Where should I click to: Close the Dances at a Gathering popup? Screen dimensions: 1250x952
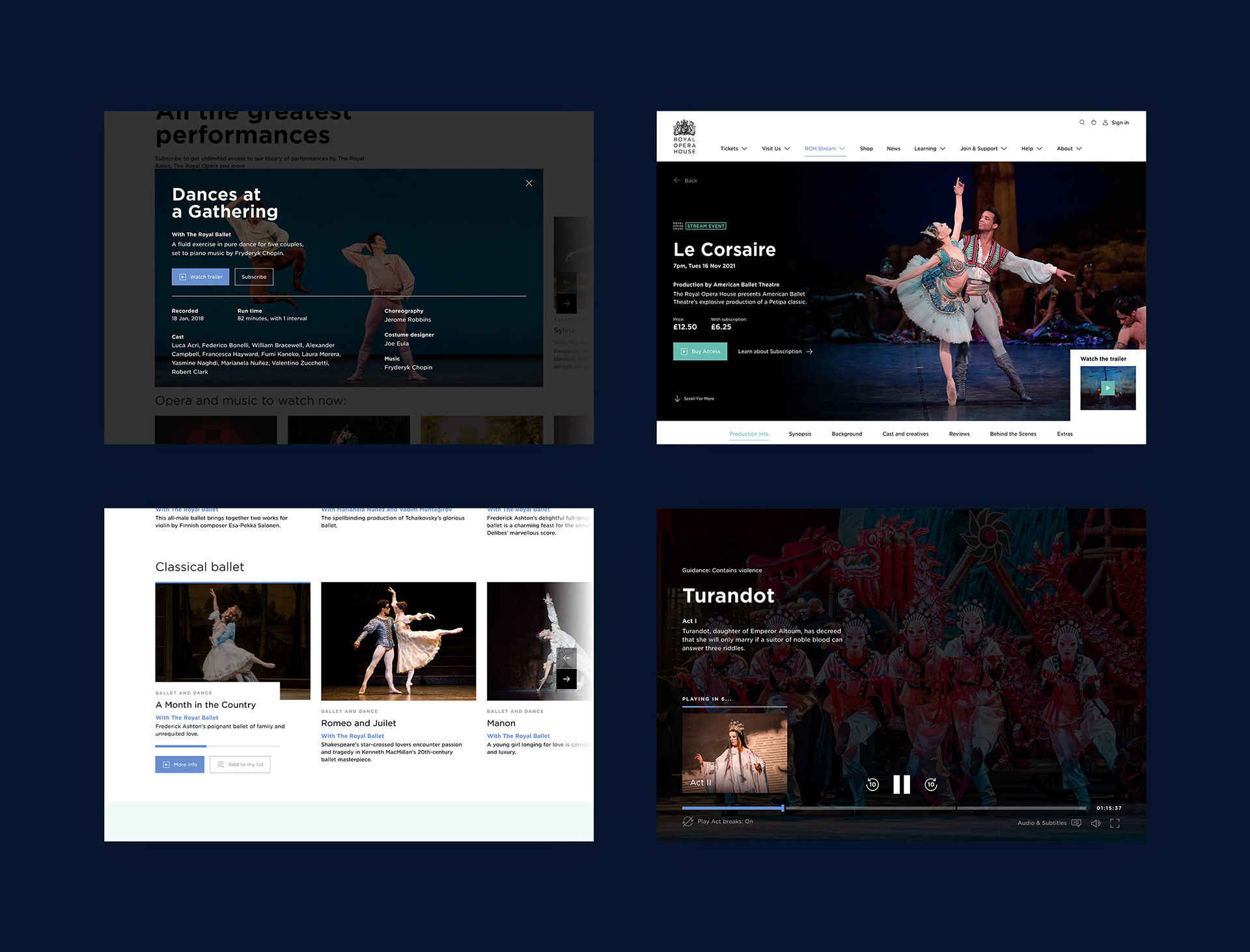tap(529, 183)
